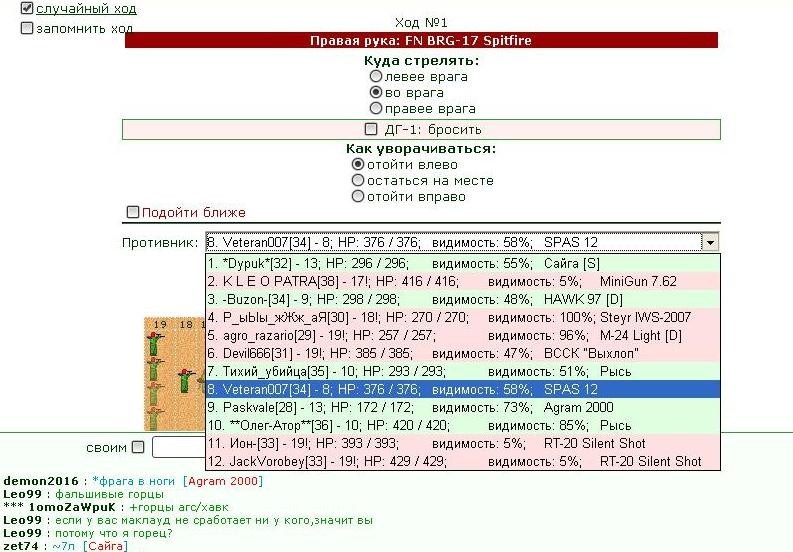The image size is (793, 552).
Task: Click chat message '+горцы агс/хавк'
Action: click(179, 507)
